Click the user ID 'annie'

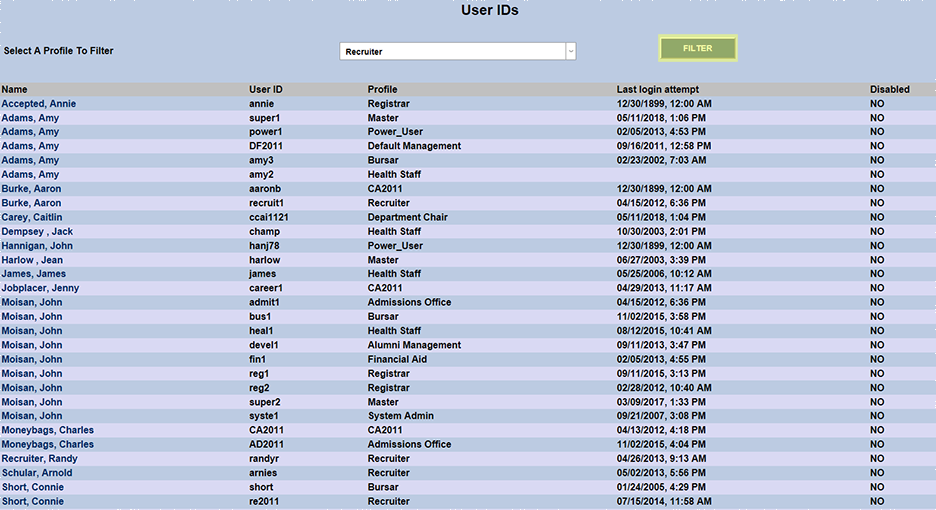click(x=261, y=104)
